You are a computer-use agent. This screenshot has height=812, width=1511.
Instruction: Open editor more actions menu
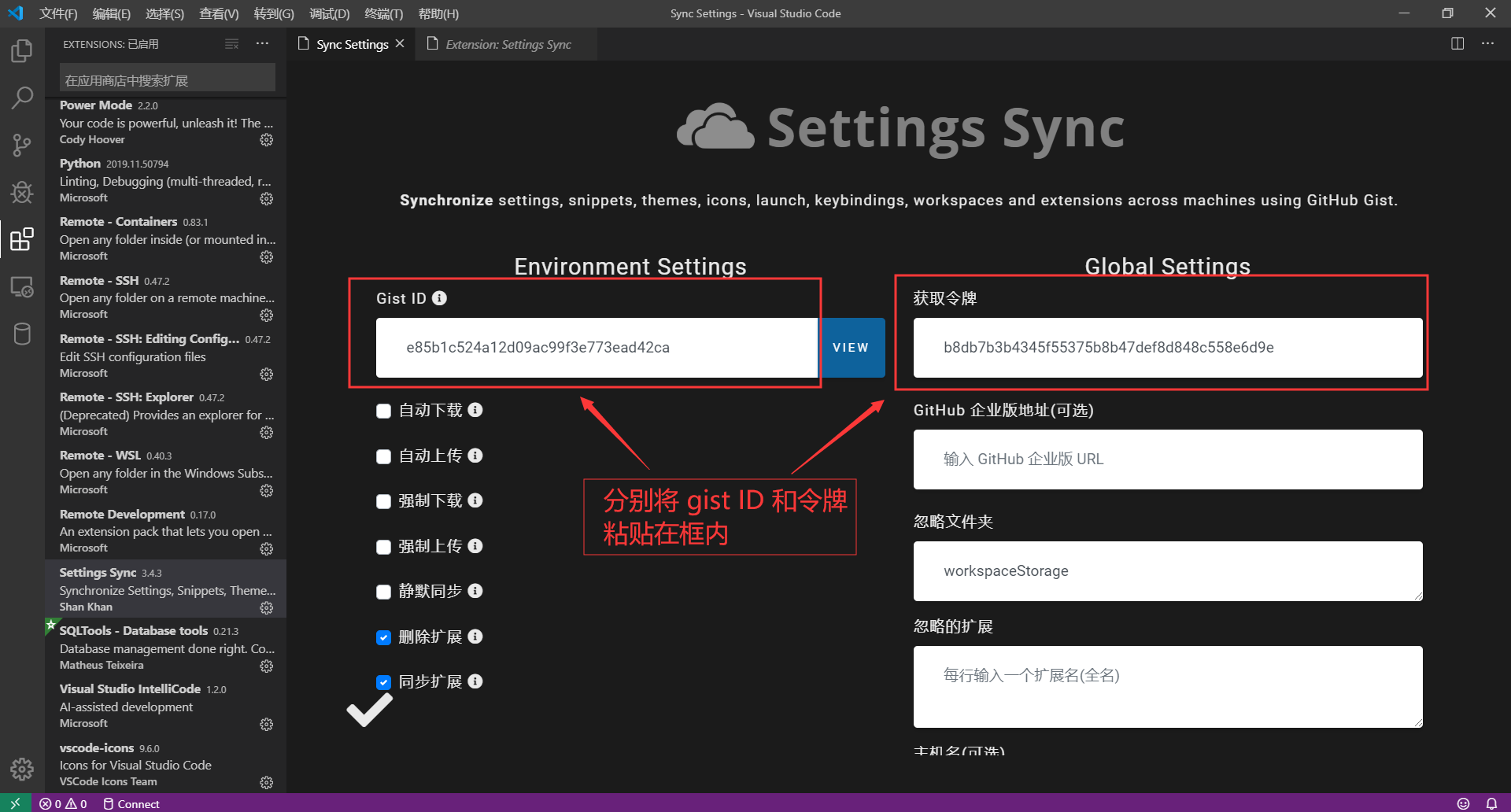(x=1487, y=44)
